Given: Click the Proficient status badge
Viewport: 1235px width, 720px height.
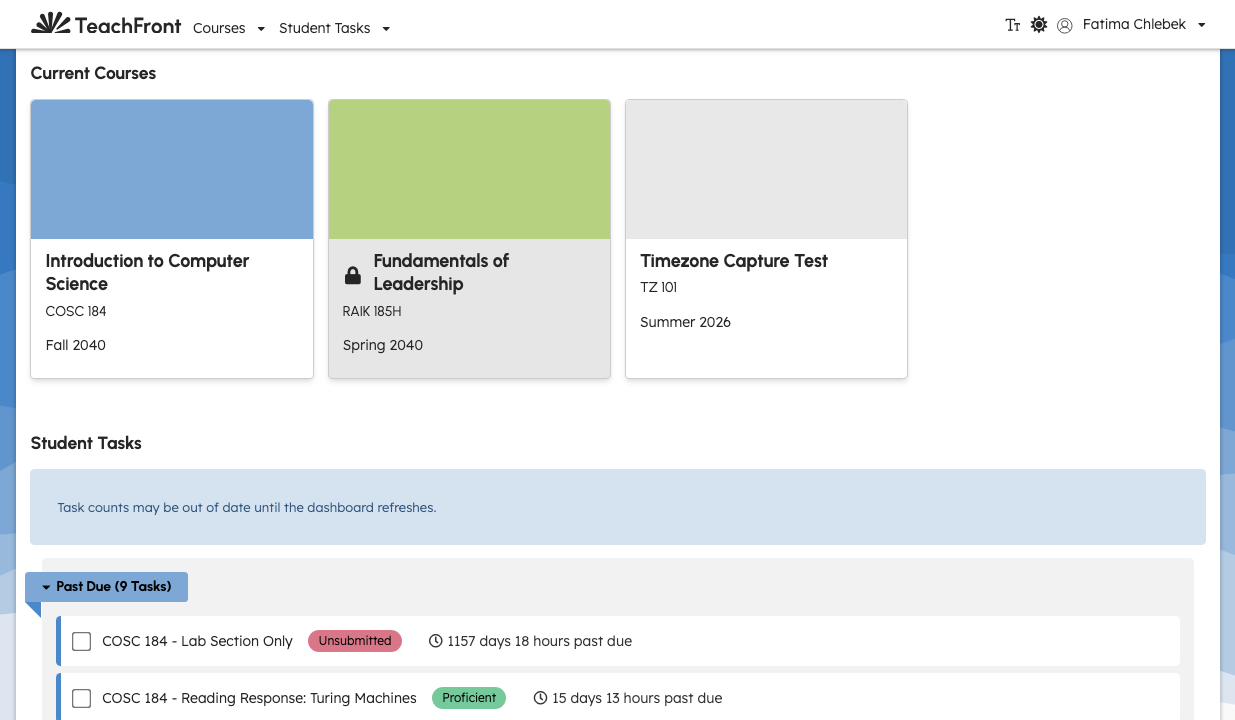Looking at the screenshot, I should click(469, 698).
